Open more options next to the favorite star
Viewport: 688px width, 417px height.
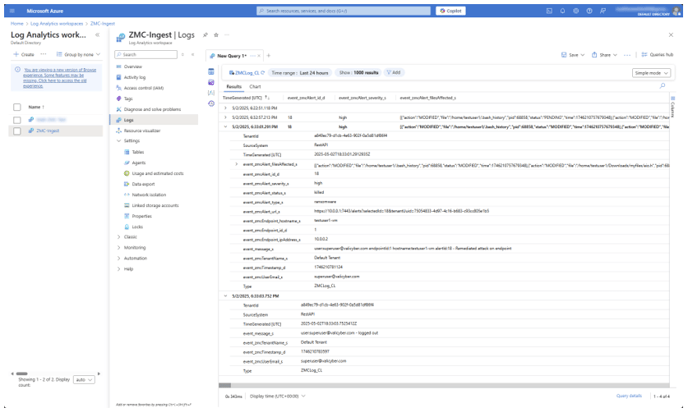(227, 35)
